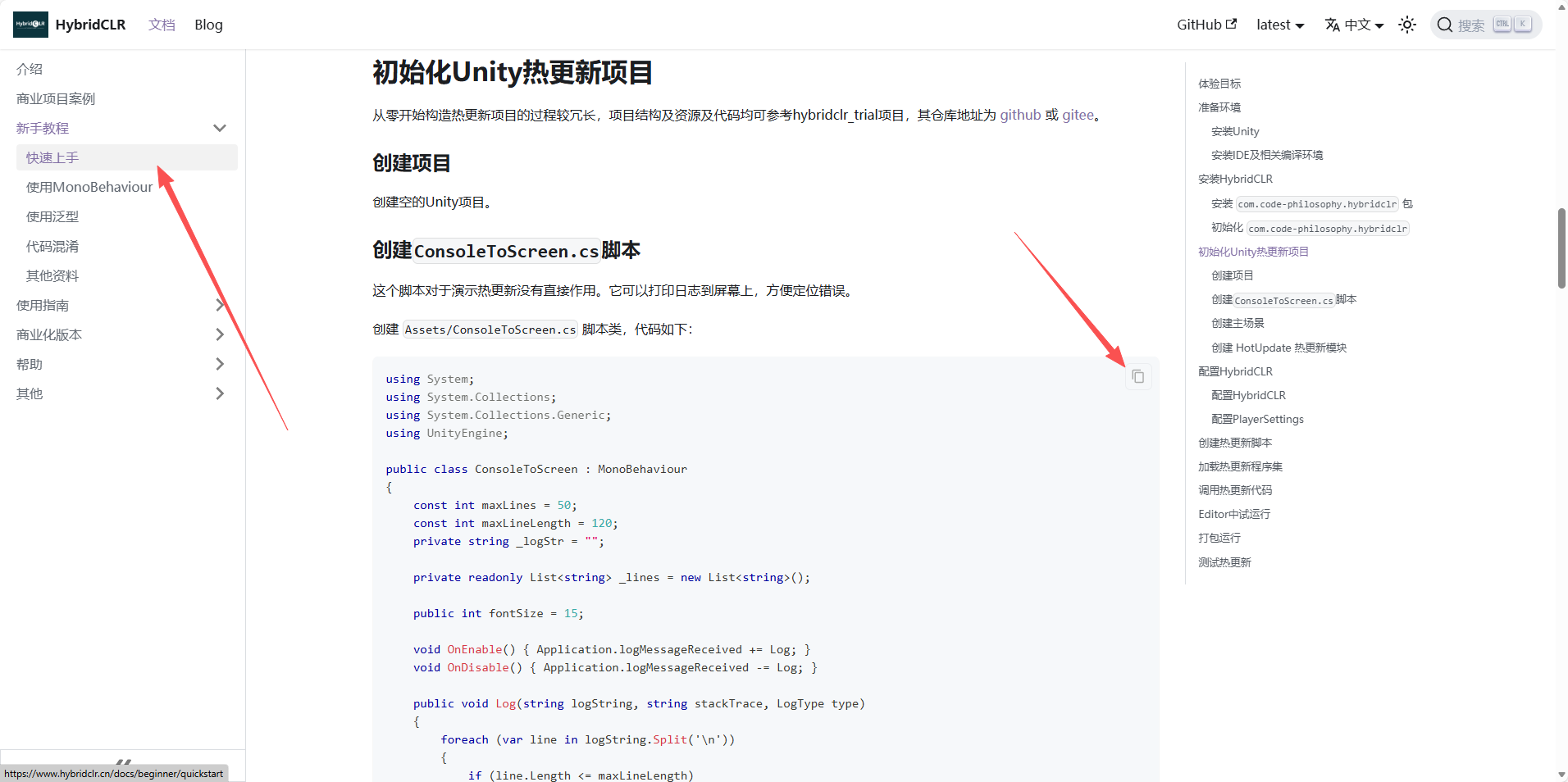Jump to 创建热更新脚本 in contents
Image resolution: width=1568 pixels, height=782 pixels.
coord(1235,443)
